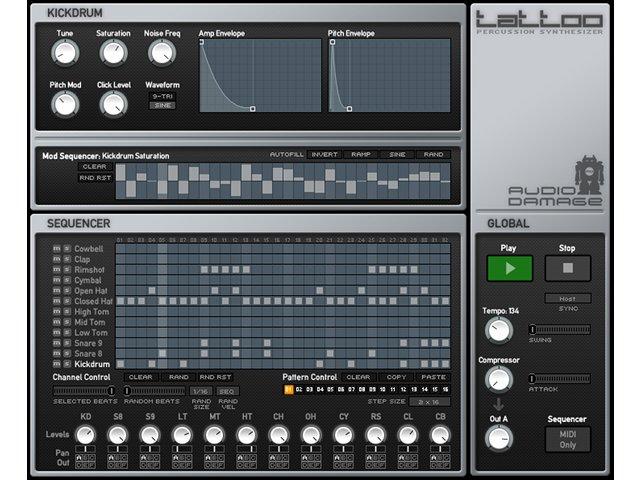640x480 pixels.
Task: Solo the Kickdrum channel
Action: [x=67, y=364]
